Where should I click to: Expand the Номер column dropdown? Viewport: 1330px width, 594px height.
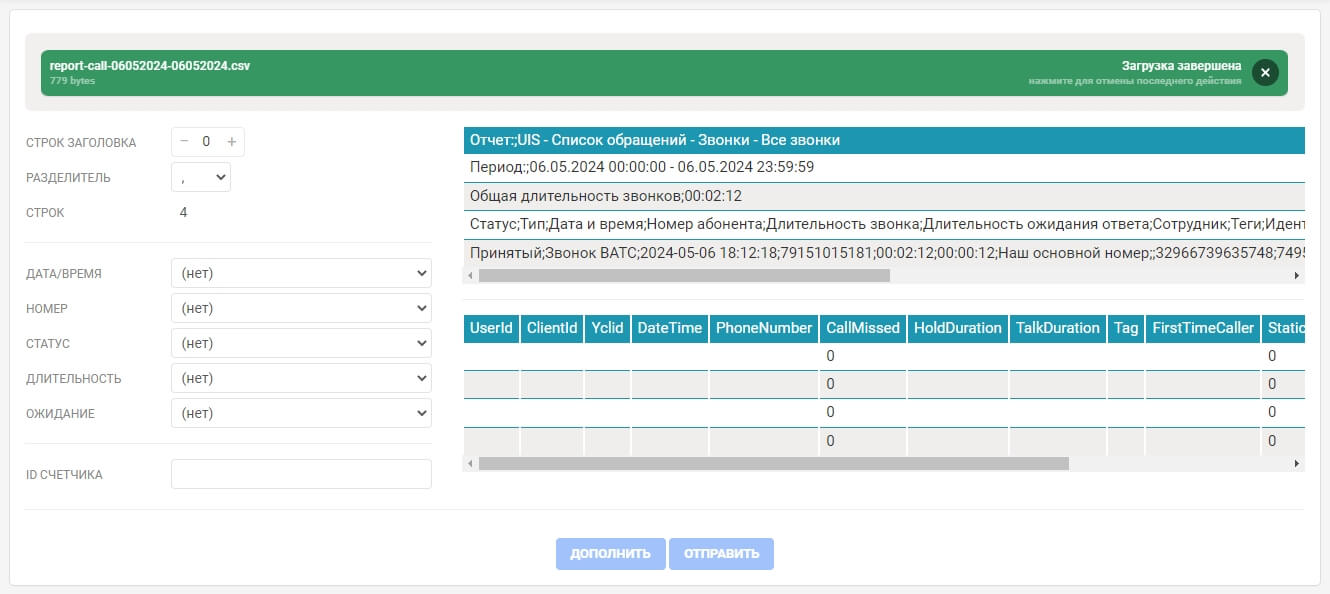[x=301, y=308]
